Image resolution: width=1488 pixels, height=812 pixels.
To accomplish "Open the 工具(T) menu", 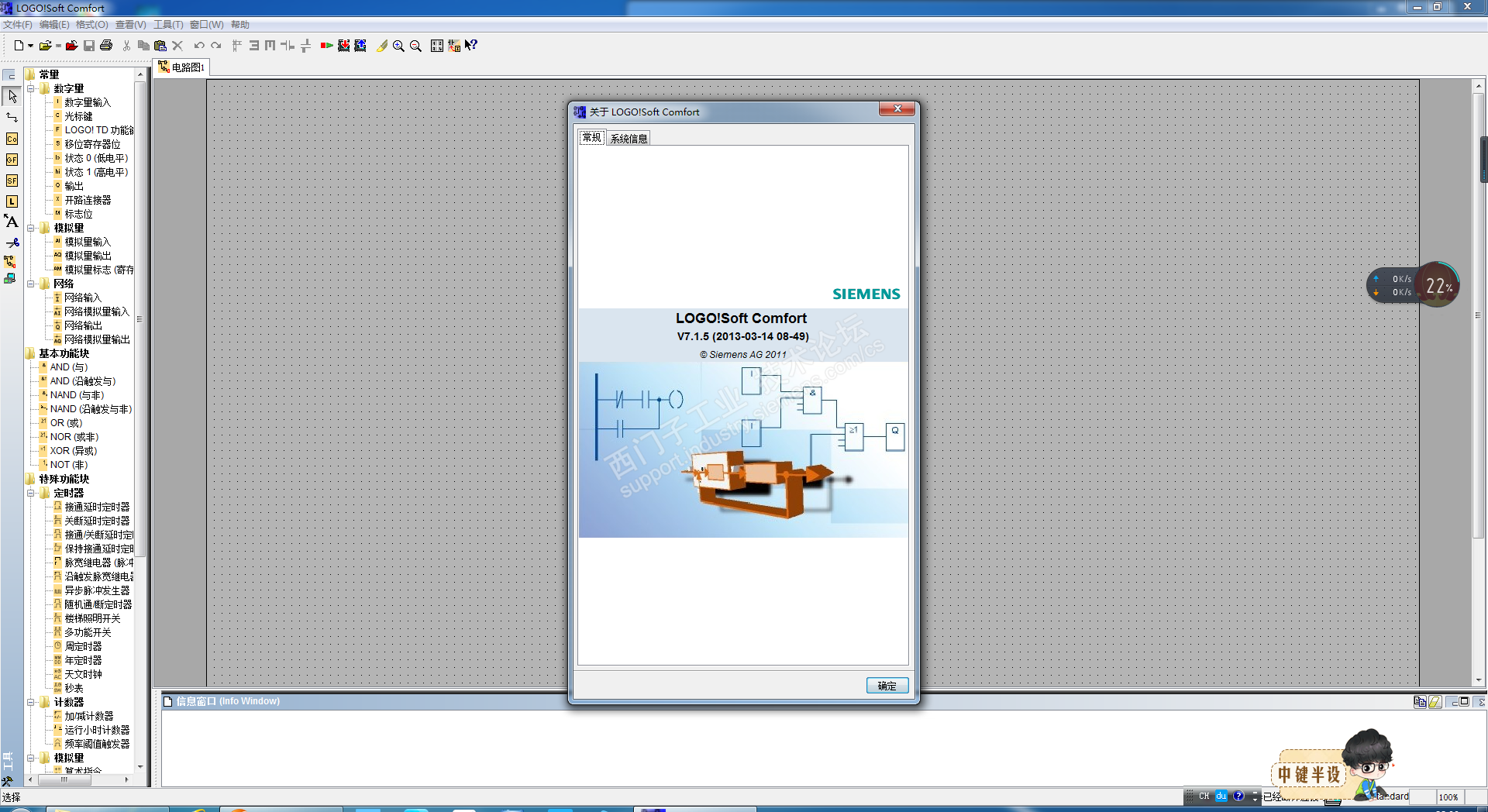I will click(x=168, y=25).
